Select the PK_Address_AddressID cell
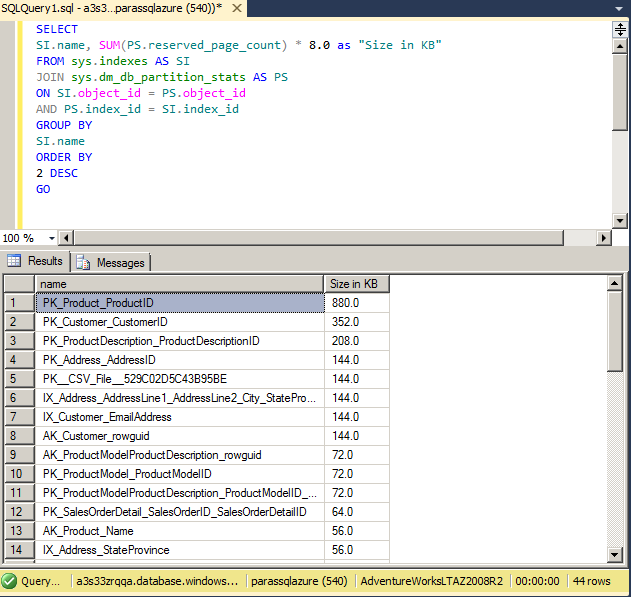Image resolution: width=631 pixels, height=597 pixels. click(x=180, y=360)
